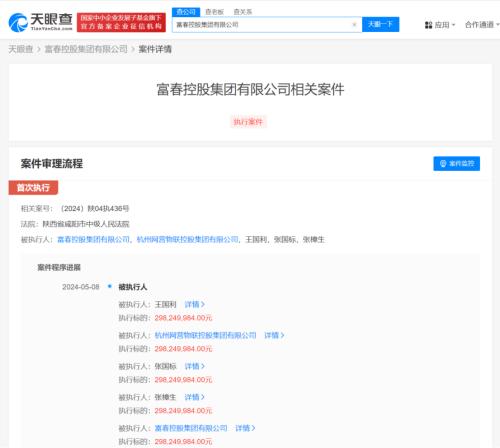The width and height of the screenshot is (500, 448).
Task: Click the red official credit agency banner
Action: click(x=121, y=22)
